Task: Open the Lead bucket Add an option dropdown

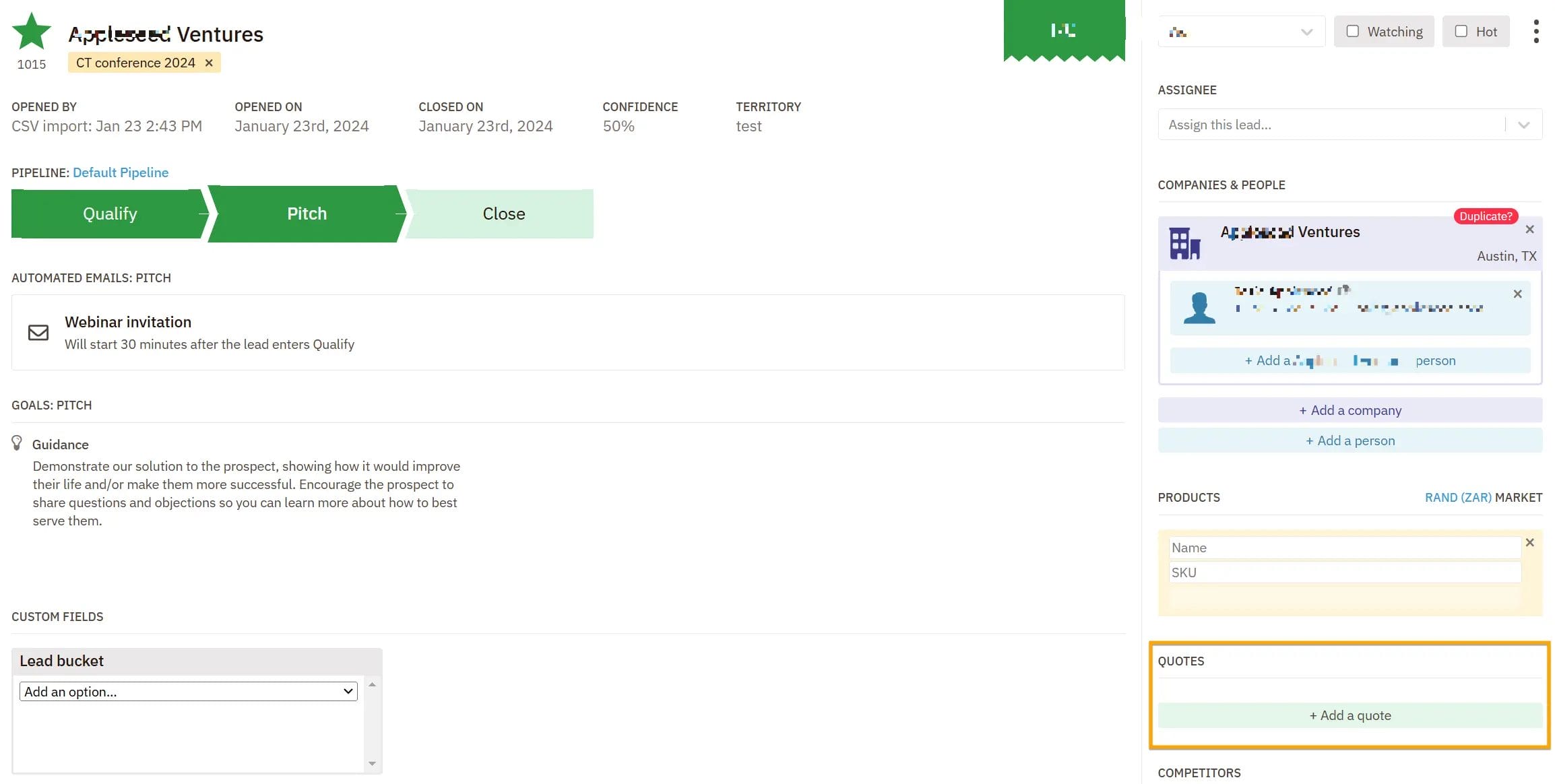Action: (187, 691)
